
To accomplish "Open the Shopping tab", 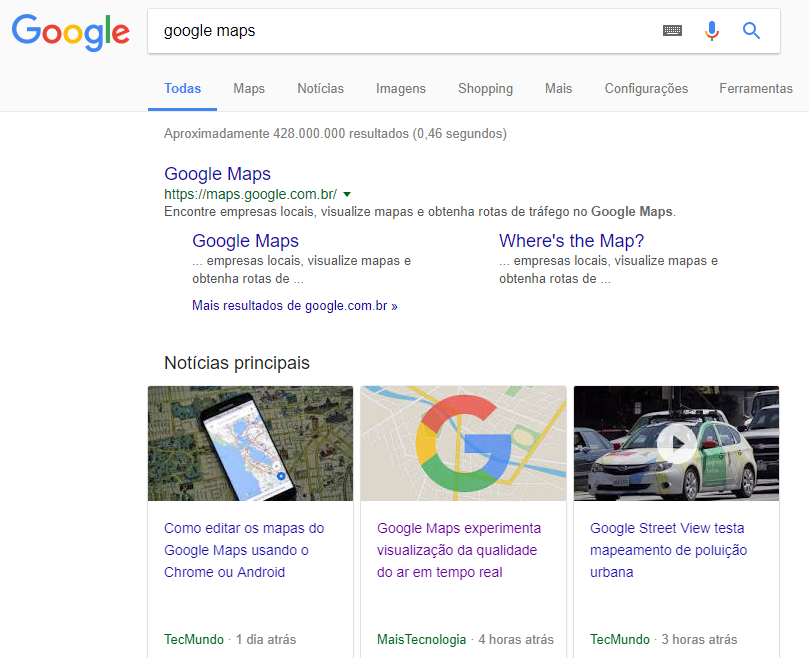I will coord(486,88).
